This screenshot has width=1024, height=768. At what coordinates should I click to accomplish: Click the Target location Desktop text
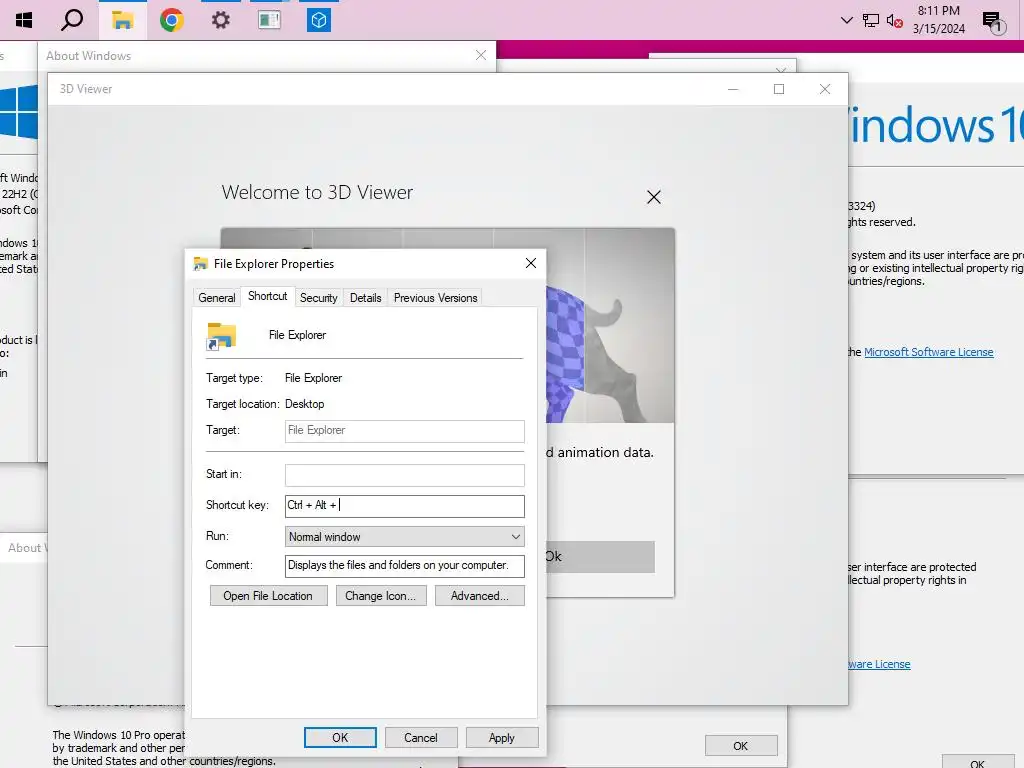304,404
